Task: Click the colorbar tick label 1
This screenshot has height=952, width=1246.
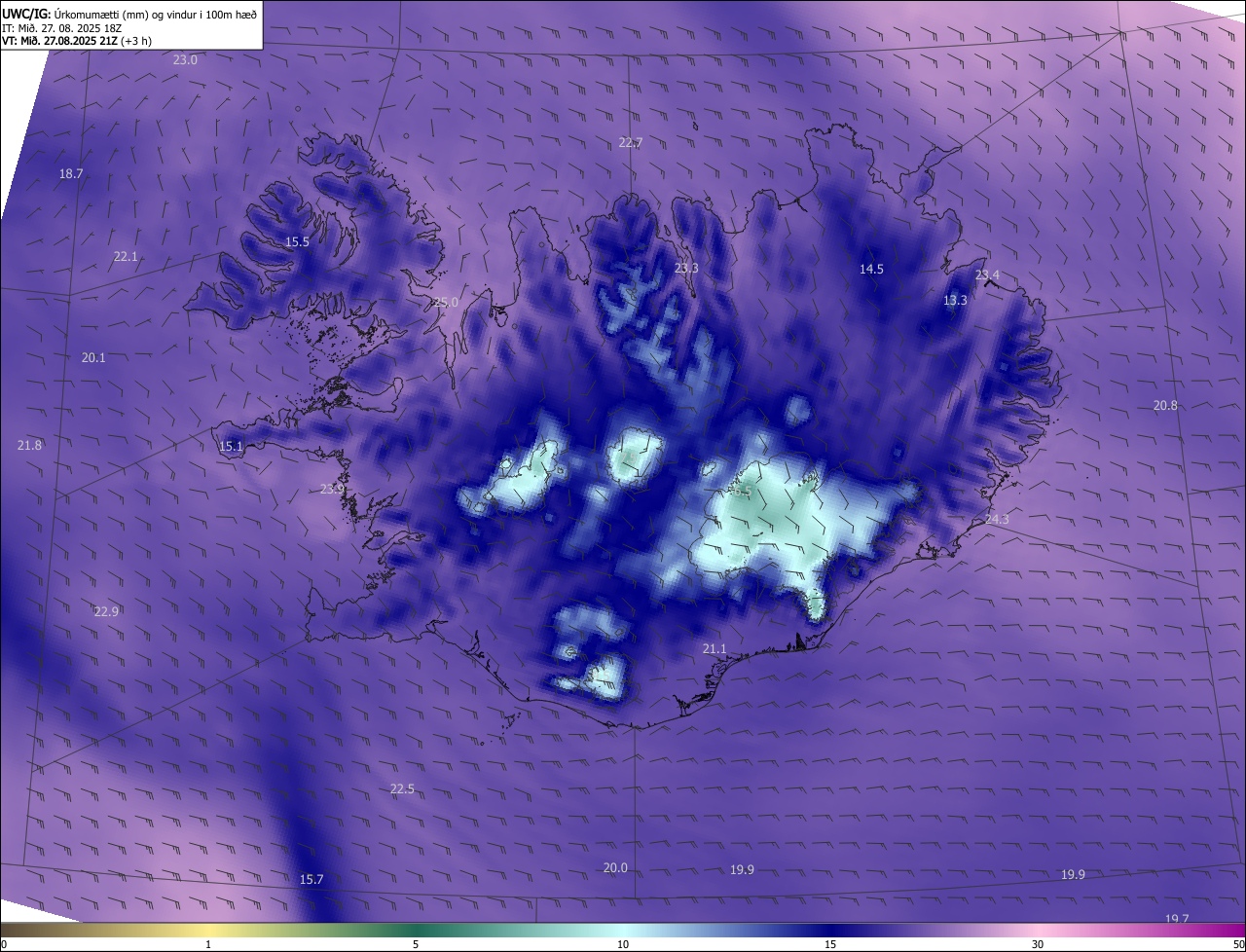Action: pos(208,944)
